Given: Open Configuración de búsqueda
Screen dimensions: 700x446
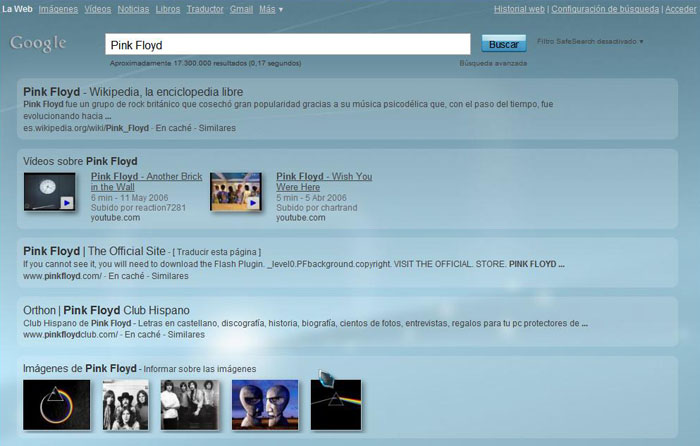Looking at the screenshot, I should [605, 9].
